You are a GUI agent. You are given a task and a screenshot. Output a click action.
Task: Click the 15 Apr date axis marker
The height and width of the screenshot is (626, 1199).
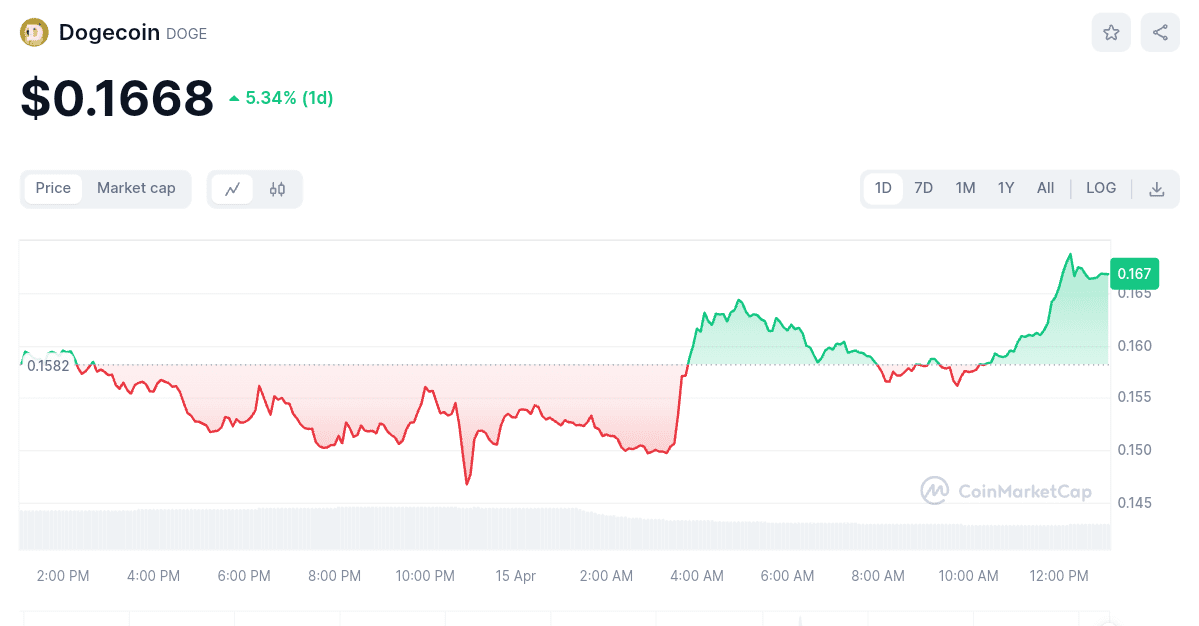[x=516, y=576]
